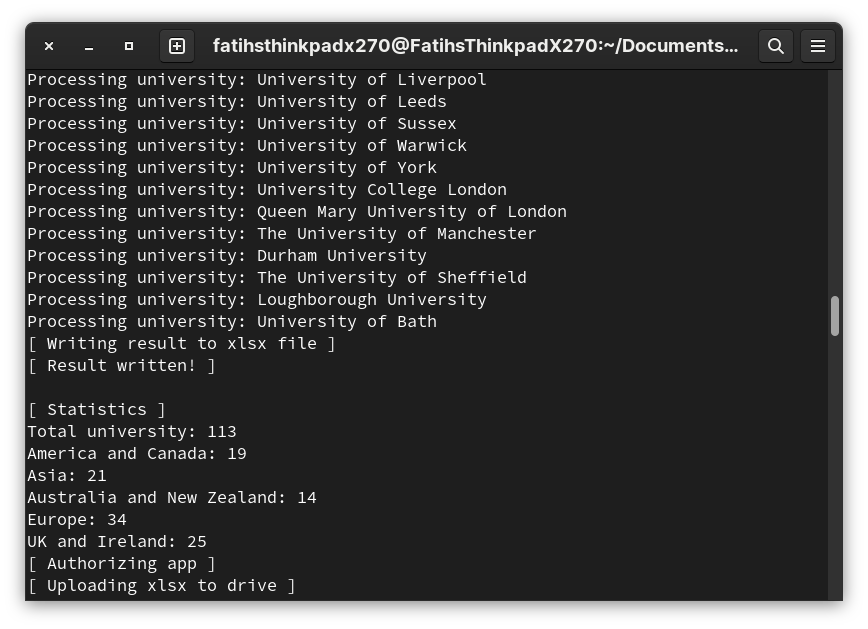
Task: Maximize the terminal window
Action: (129, 46)
